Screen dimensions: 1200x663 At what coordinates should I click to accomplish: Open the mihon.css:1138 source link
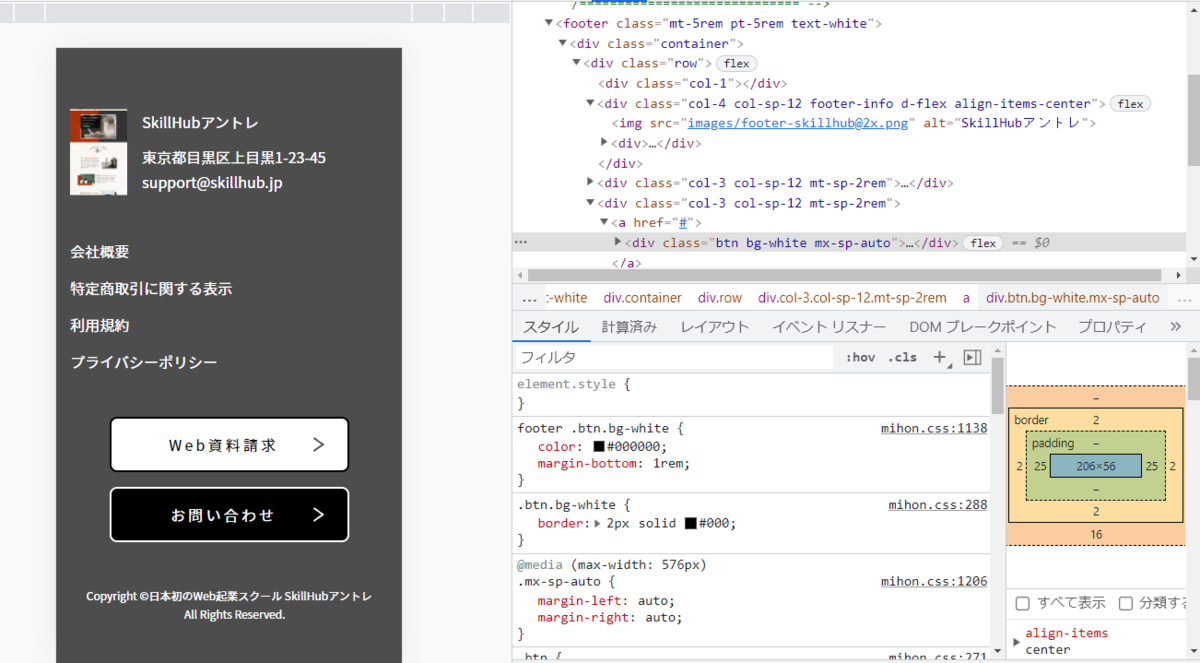pos(933,428)
